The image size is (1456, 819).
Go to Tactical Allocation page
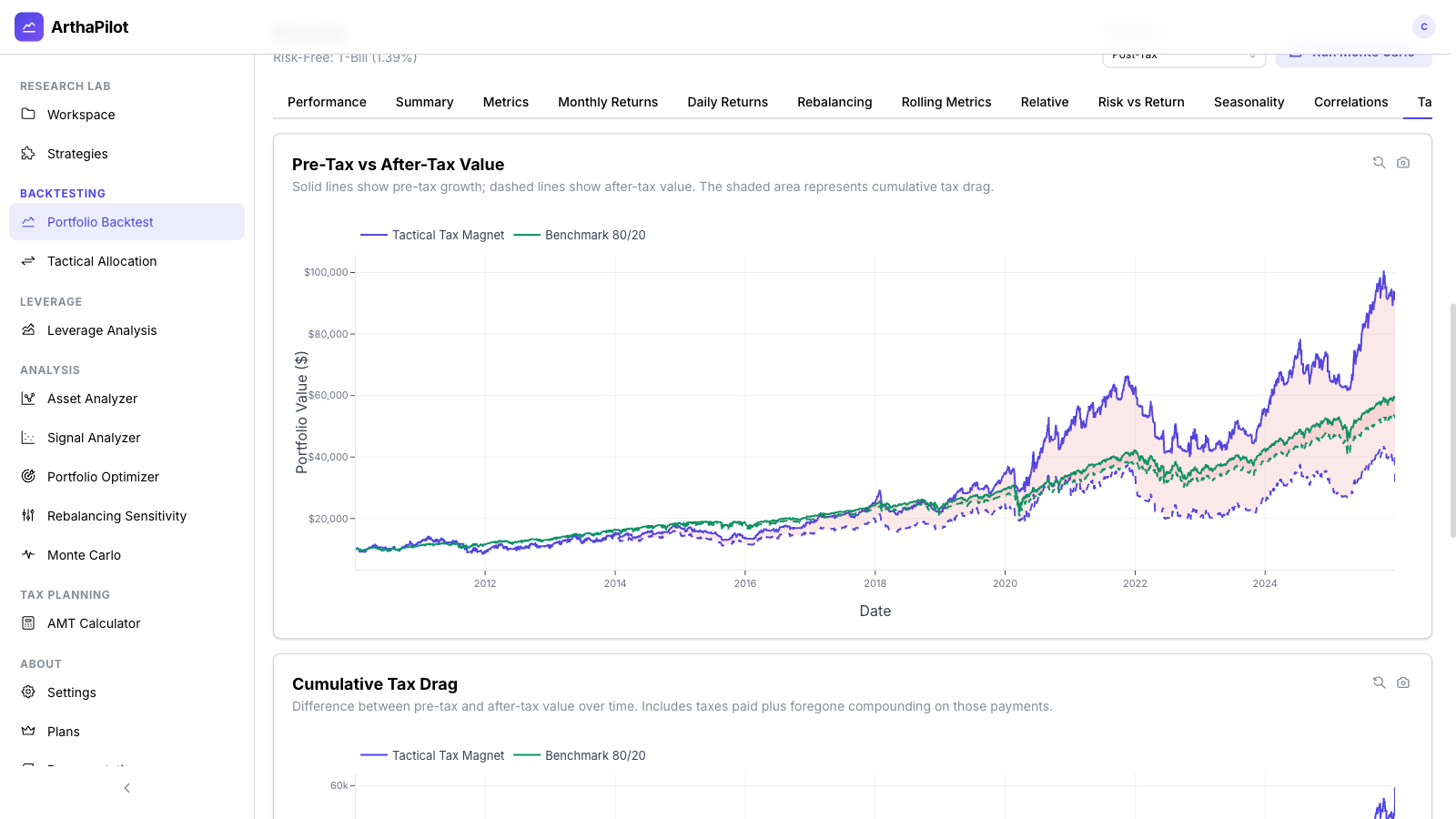pyautogui.click(x=102, y=261)
